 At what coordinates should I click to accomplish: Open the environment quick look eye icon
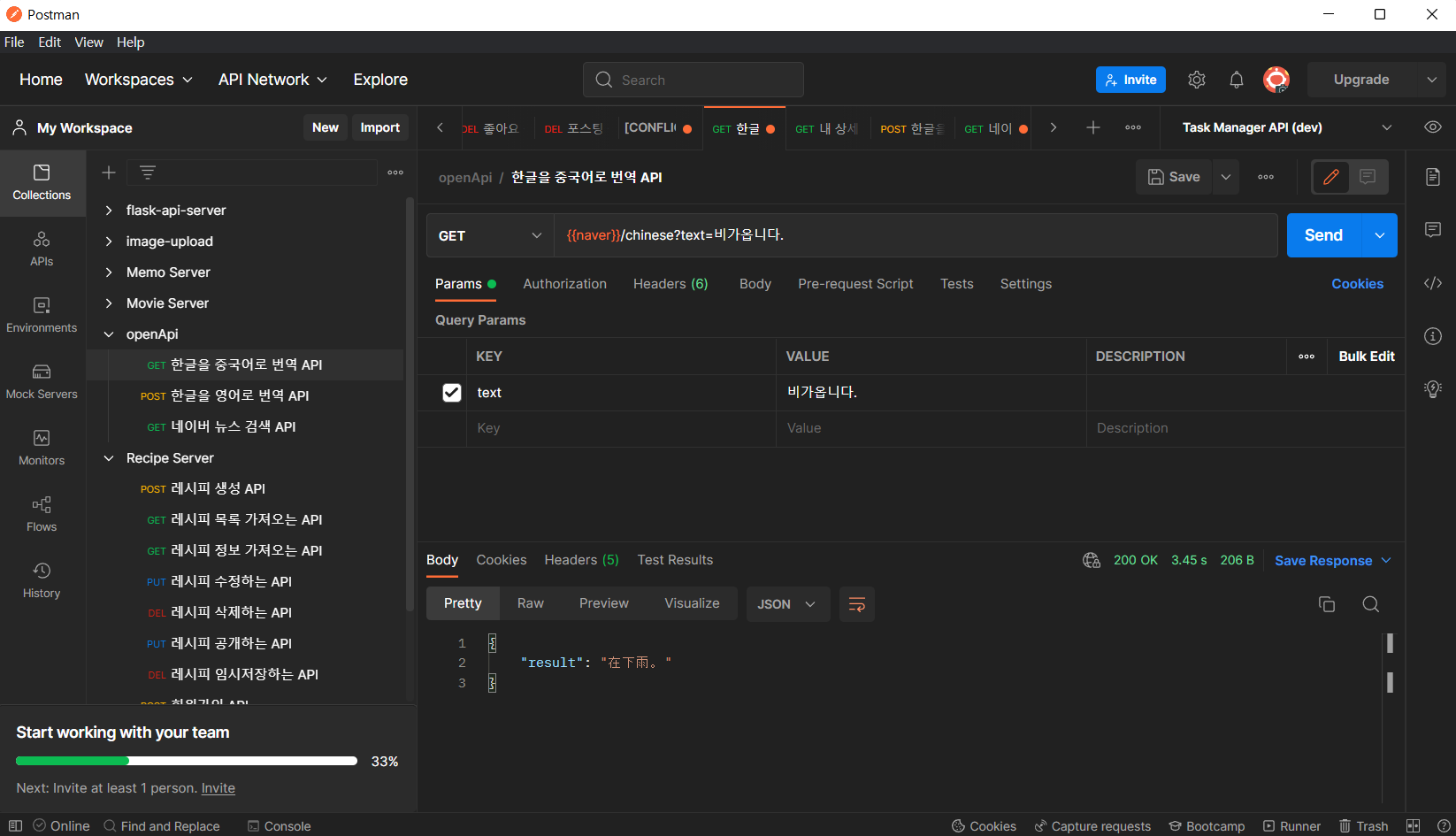click(1433, 127)
